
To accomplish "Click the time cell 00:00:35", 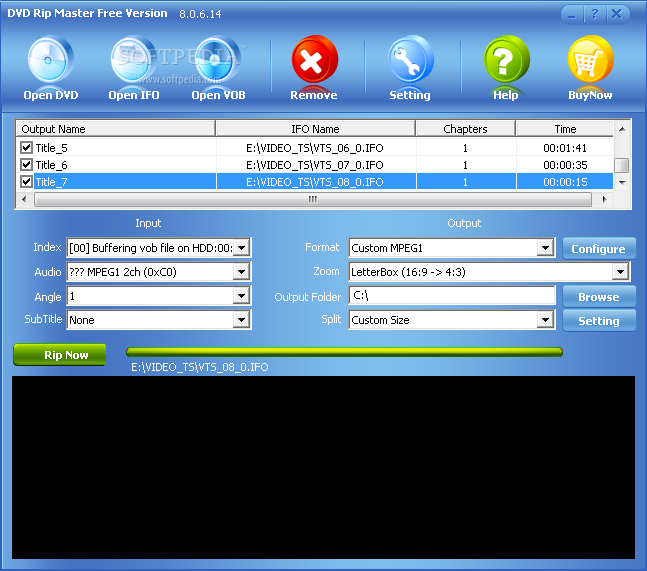I will click(x=565, y=165).
